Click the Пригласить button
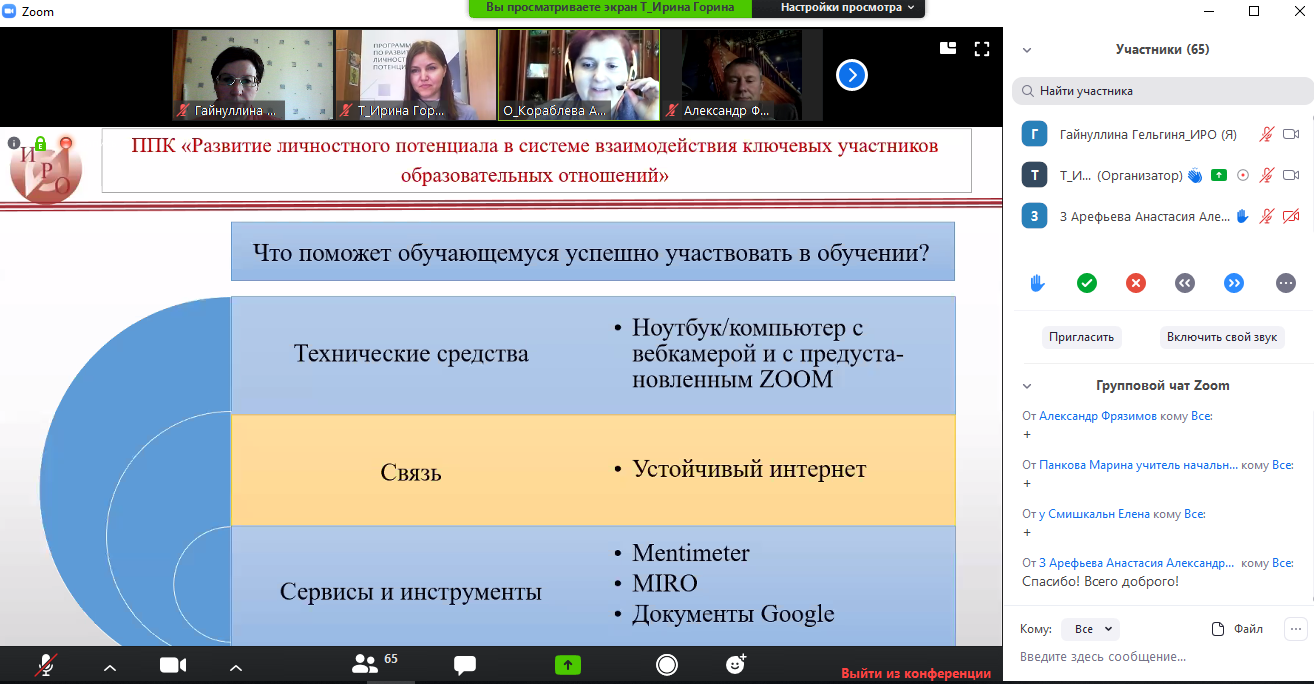The image size is (1314, 684). coord(1081,337)
